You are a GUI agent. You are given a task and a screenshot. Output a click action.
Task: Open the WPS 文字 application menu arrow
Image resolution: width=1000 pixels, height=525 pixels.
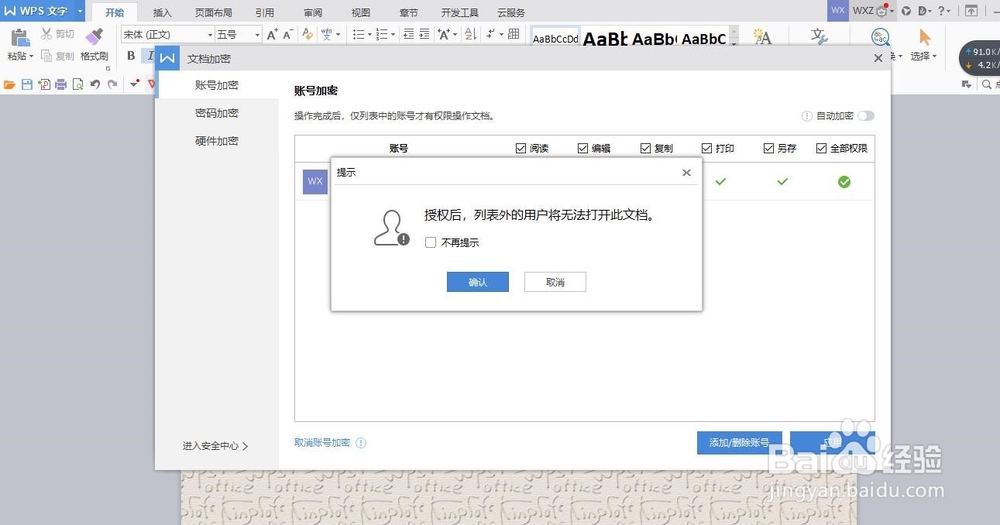[80, 11]
